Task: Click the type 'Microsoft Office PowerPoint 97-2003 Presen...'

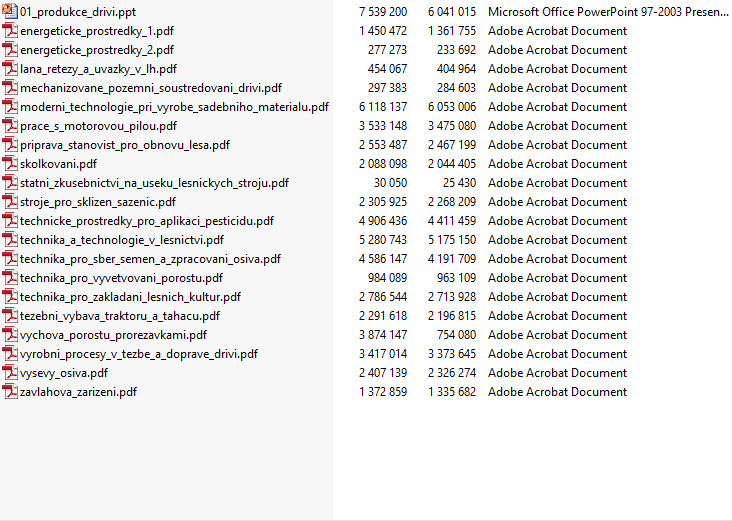Action: pyautogui.click(x=608, y=12)
